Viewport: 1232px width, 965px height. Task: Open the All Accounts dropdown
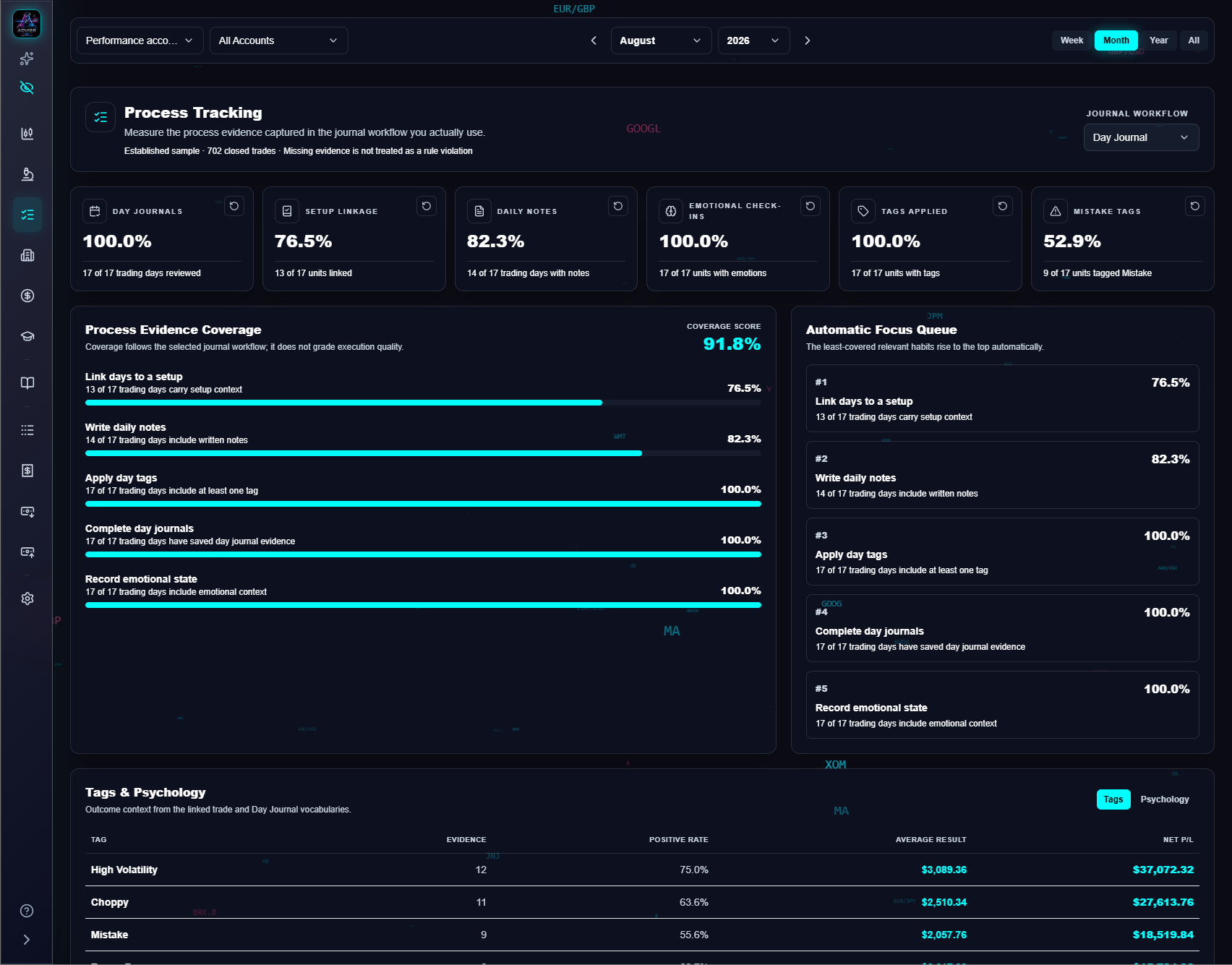pyautogui.click(x=278, y=40)
